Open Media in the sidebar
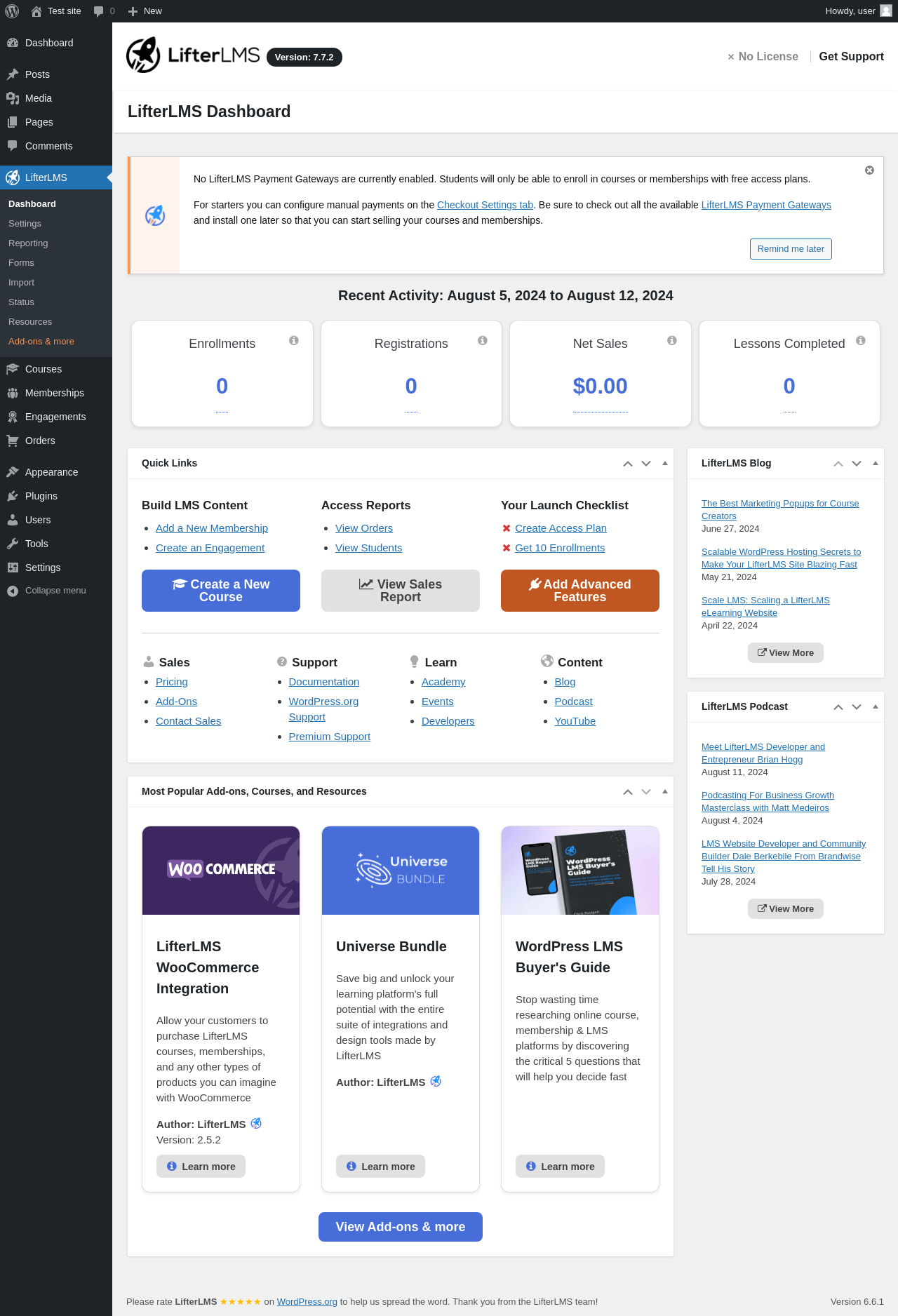Viewport: 898px width, 1316px height. (x=56, y=98)
